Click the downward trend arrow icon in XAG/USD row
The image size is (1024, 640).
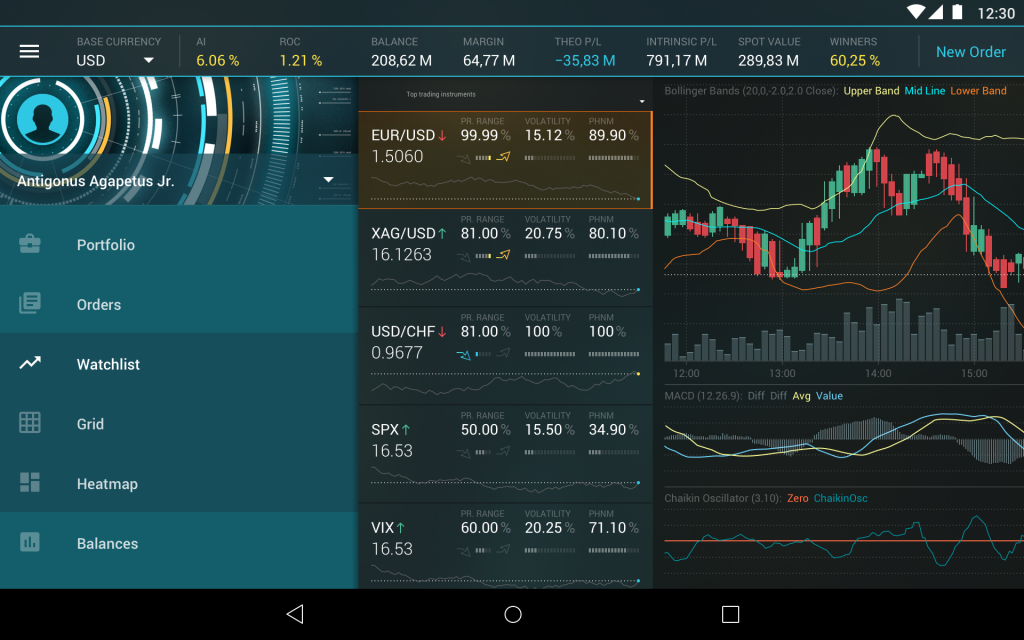(x=465, y=256)
